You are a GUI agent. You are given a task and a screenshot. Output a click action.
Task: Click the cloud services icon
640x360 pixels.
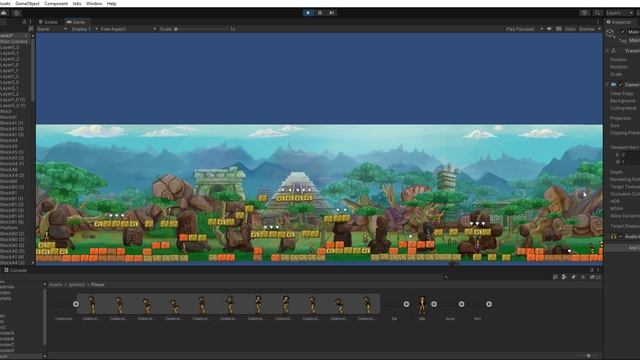coord(4,13)
